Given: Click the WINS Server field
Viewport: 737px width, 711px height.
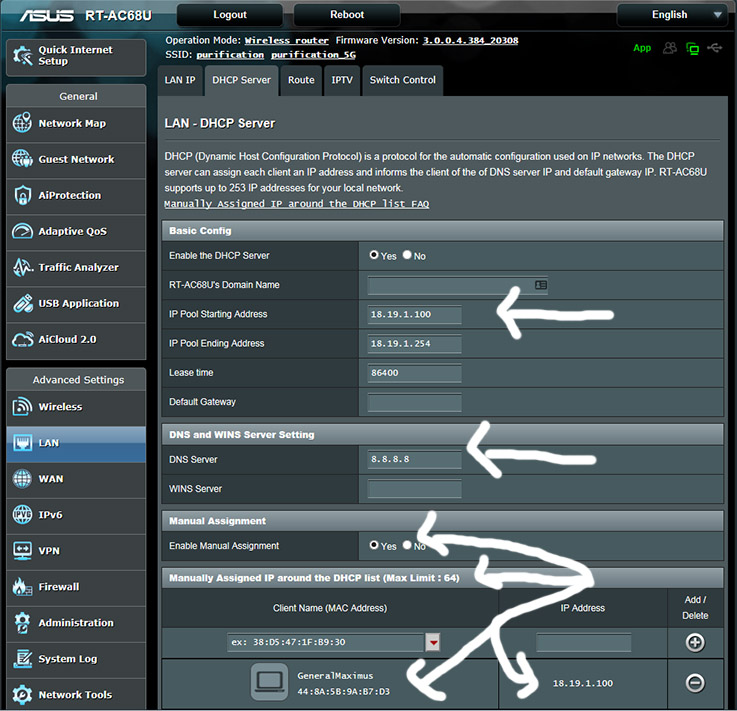Looking at the screenshot, I should coord(415,489).
